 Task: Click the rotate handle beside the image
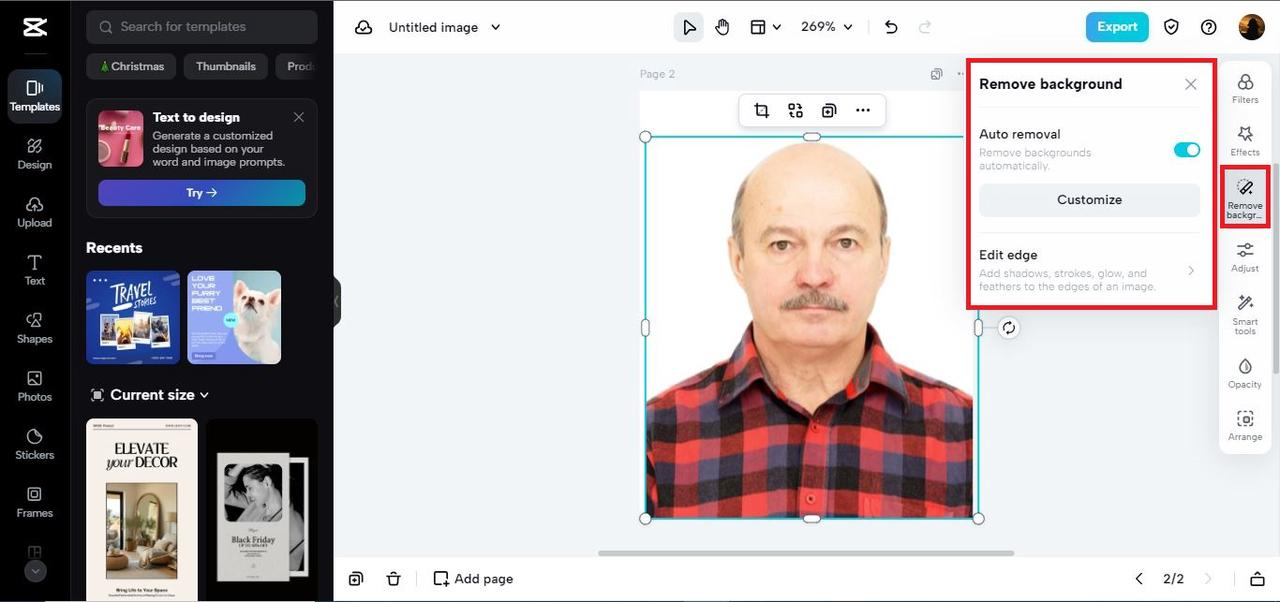coord(1009,328)
